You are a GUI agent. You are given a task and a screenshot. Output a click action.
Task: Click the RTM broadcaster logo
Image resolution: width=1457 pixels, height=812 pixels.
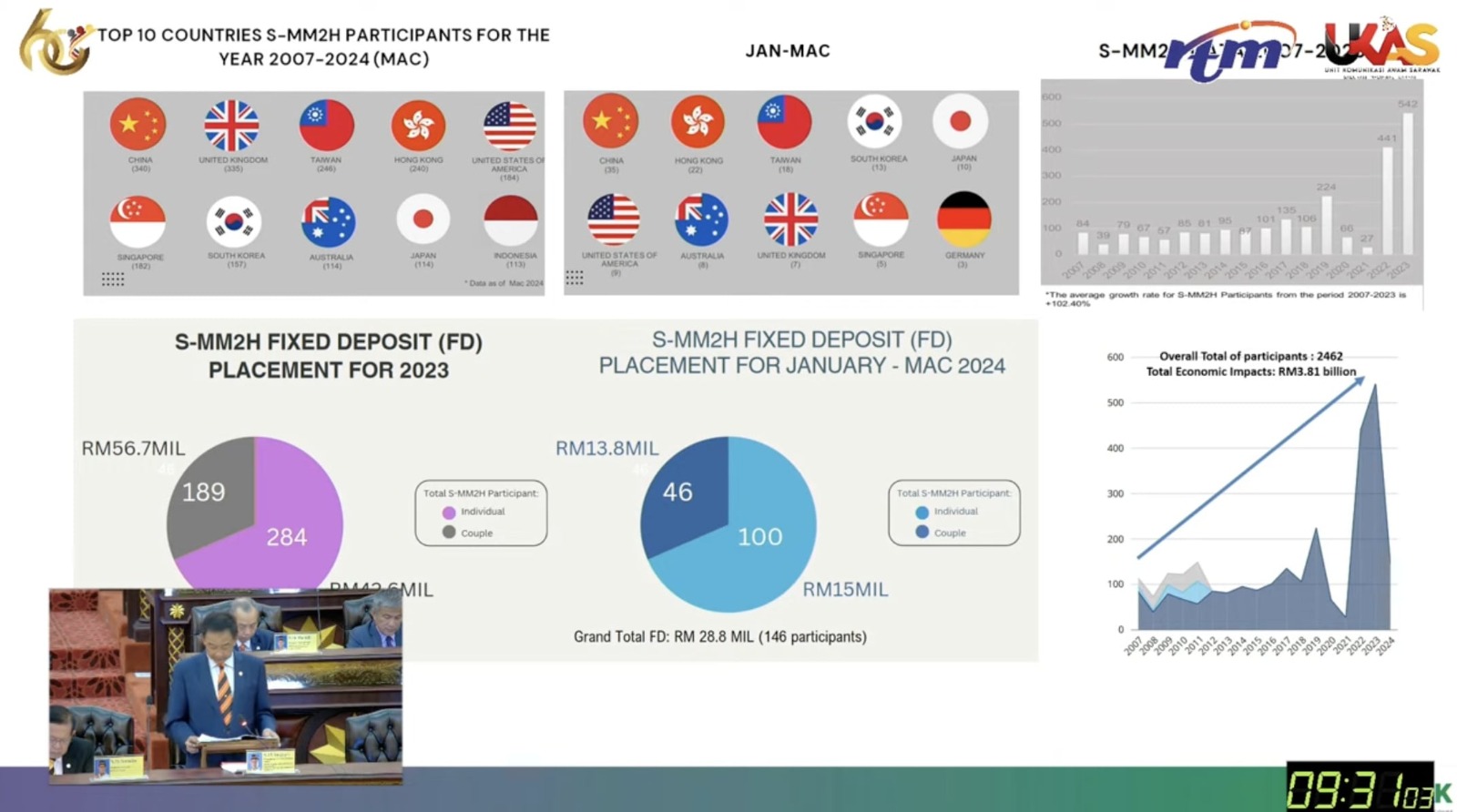(x=1229, y=53)
